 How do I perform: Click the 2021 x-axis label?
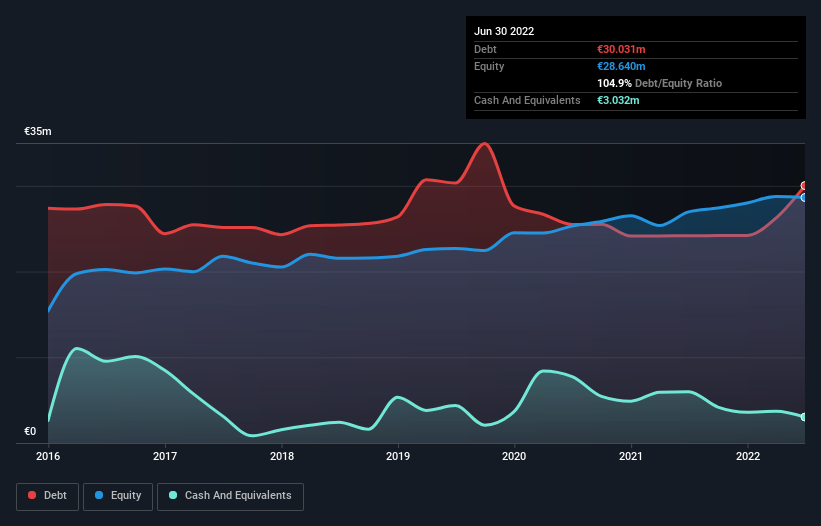click(x=631, y=456)
